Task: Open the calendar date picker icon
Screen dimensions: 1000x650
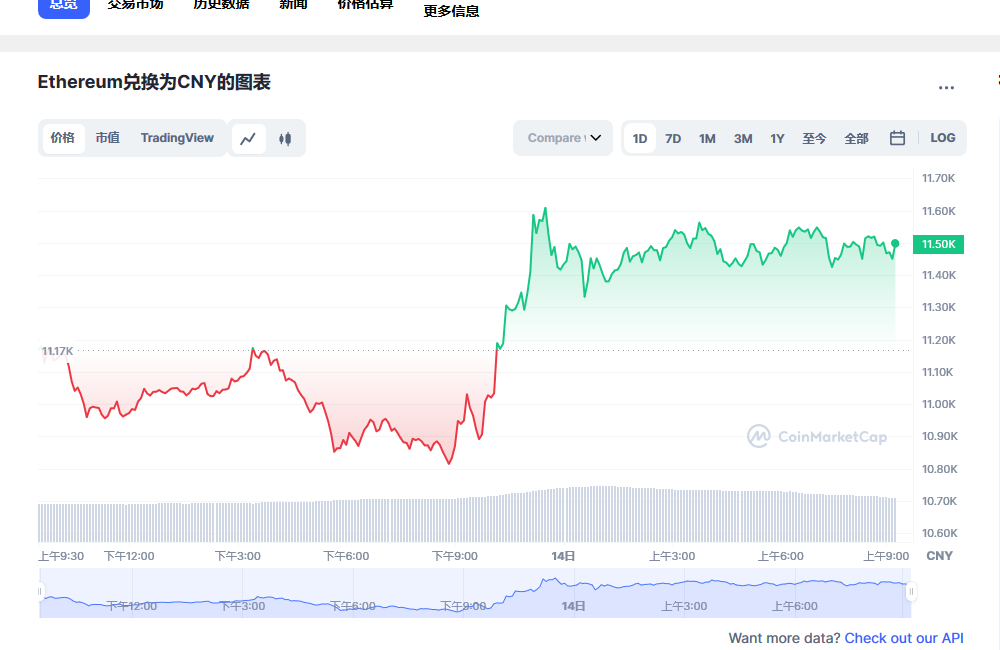Action: click(896, 138)
